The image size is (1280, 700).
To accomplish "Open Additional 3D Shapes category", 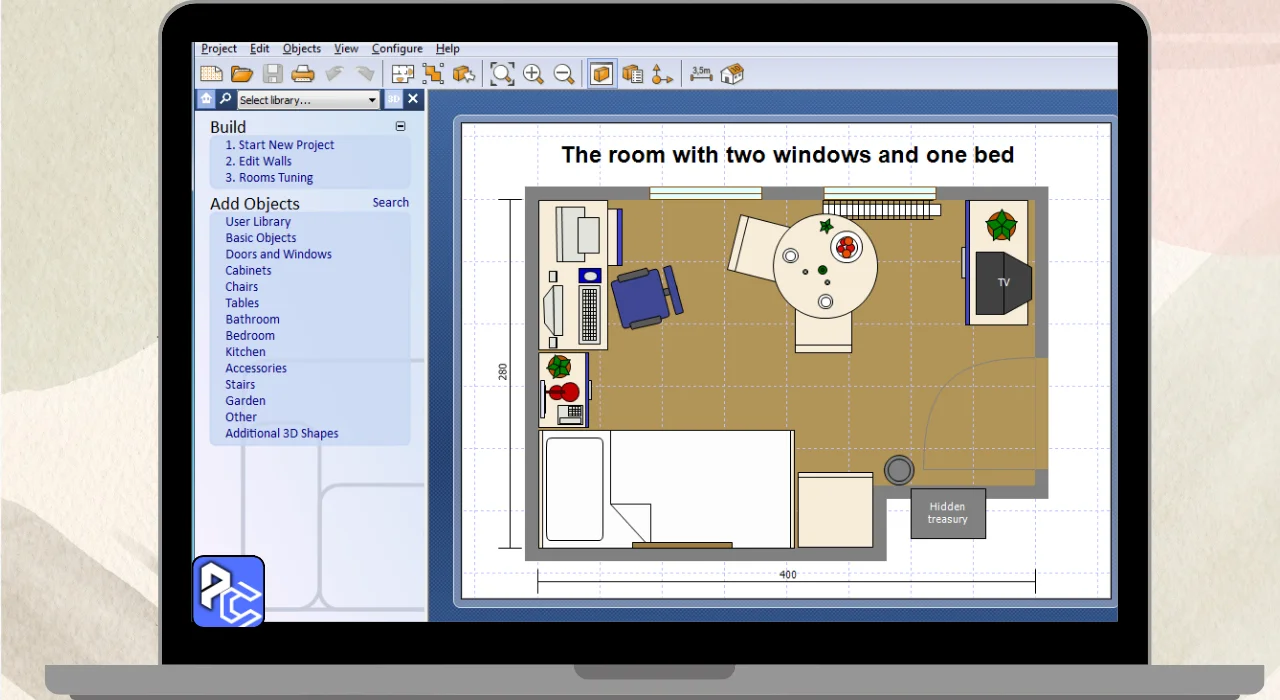I will (x=282, y=433).
